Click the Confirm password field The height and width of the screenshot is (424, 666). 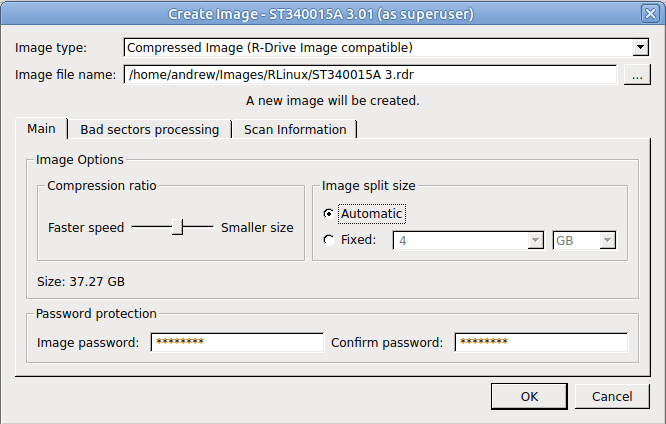(x=541, y=342)
